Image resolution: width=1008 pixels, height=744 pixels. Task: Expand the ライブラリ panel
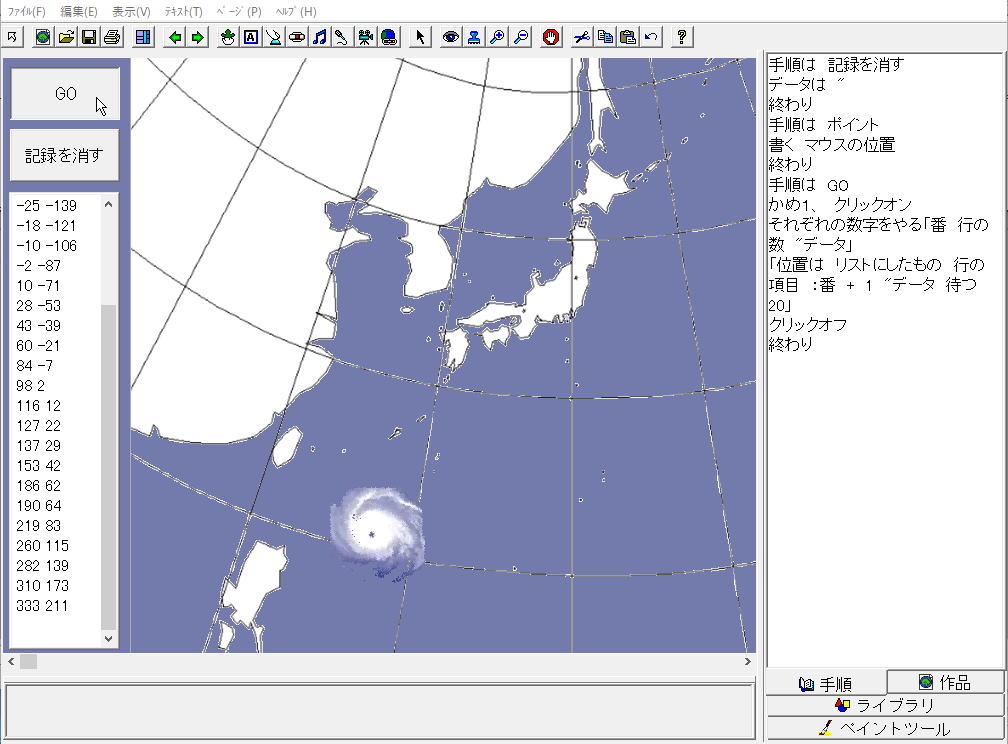tap(885, 706)
